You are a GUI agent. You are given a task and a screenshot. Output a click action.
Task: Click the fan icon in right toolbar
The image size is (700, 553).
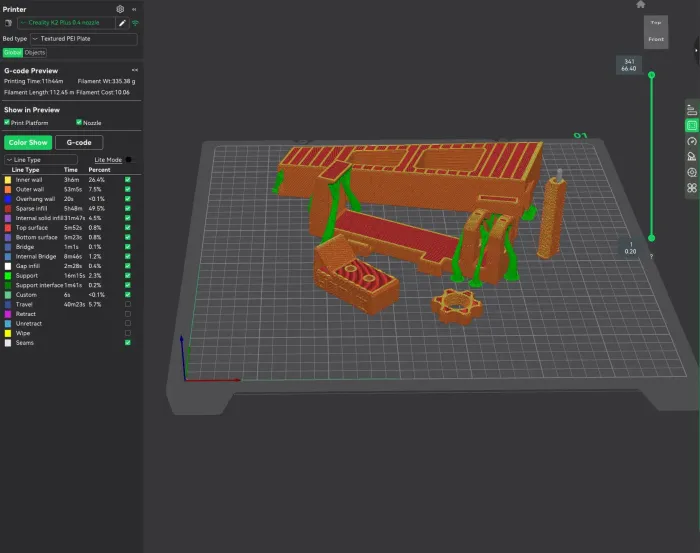[x=691, y=187]
